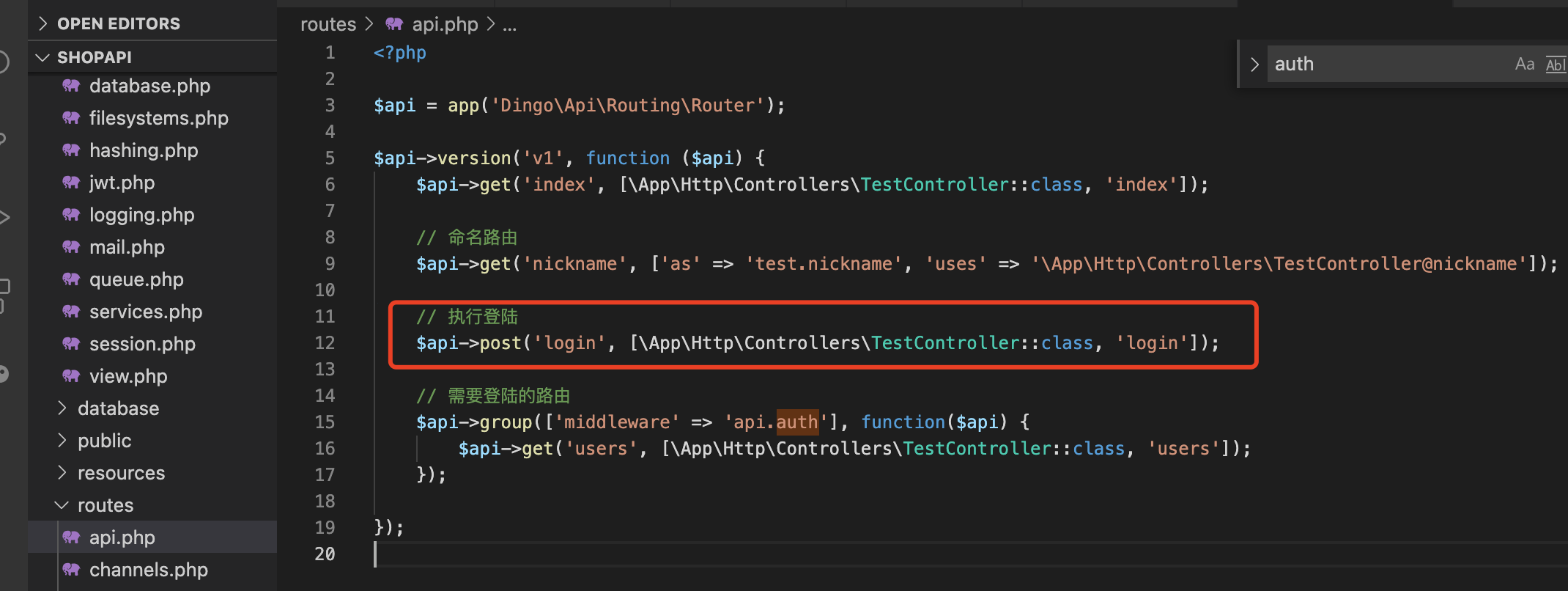Click the 'nickname' route string on line 9

point(574,264)
